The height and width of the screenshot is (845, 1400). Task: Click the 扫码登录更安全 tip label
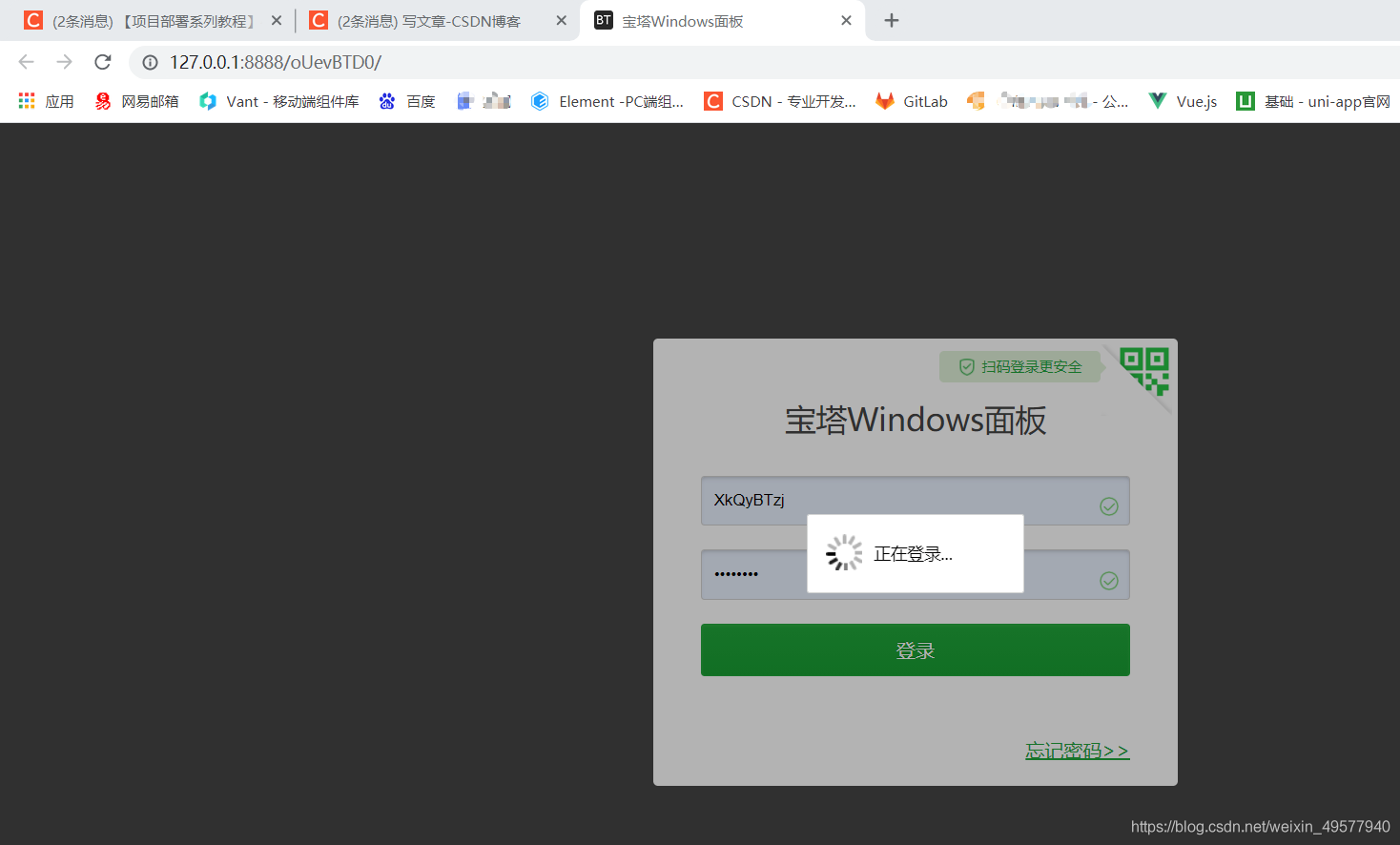click(1020, 367)
